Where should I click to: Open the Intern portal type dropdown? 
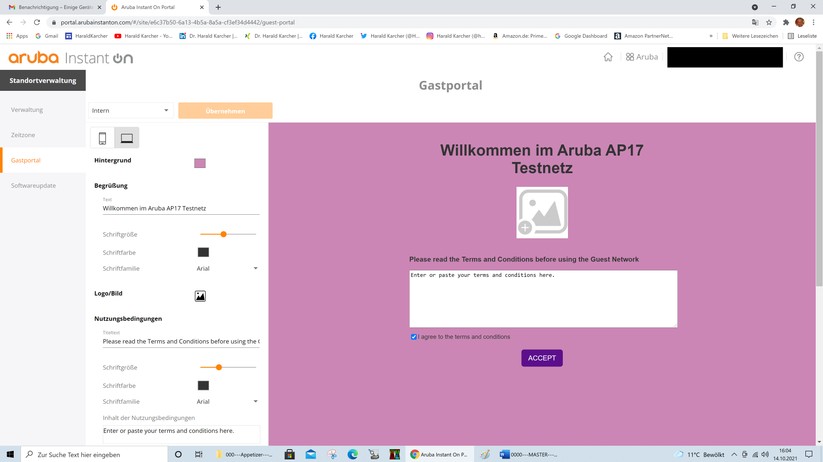click(129, 110)
